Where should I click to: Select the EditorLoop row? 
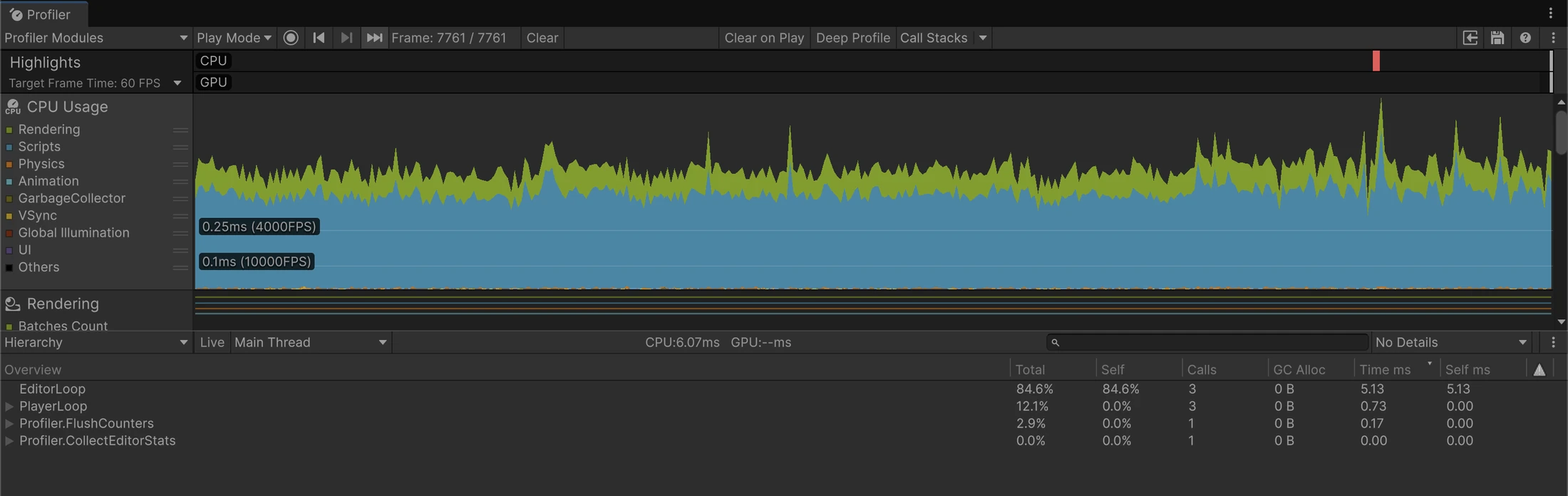(x=784, y=389)
